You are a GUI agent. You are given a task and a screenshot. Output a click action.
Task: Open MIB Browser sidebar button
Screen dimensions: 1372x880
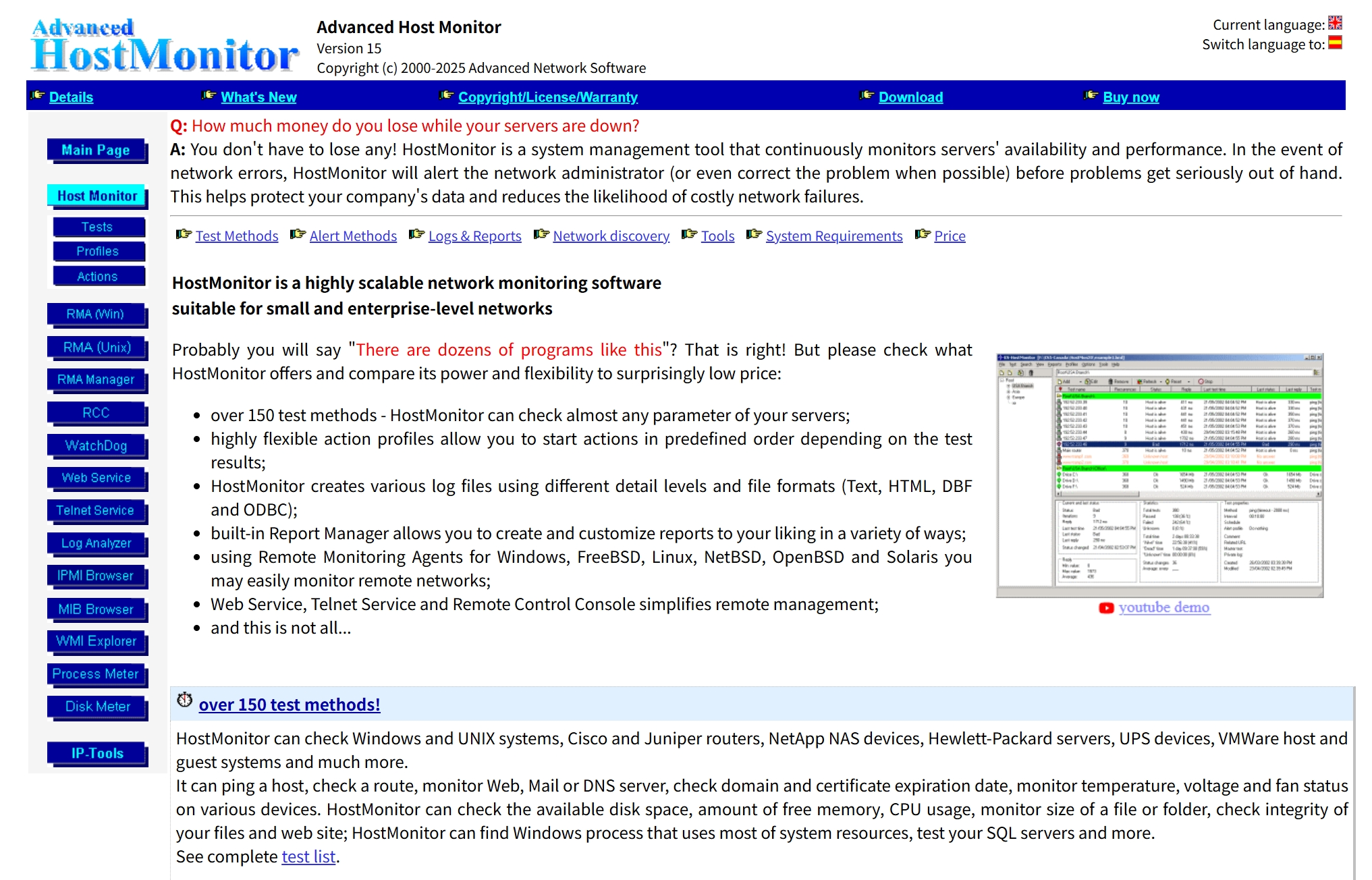(x=97, y=609)
